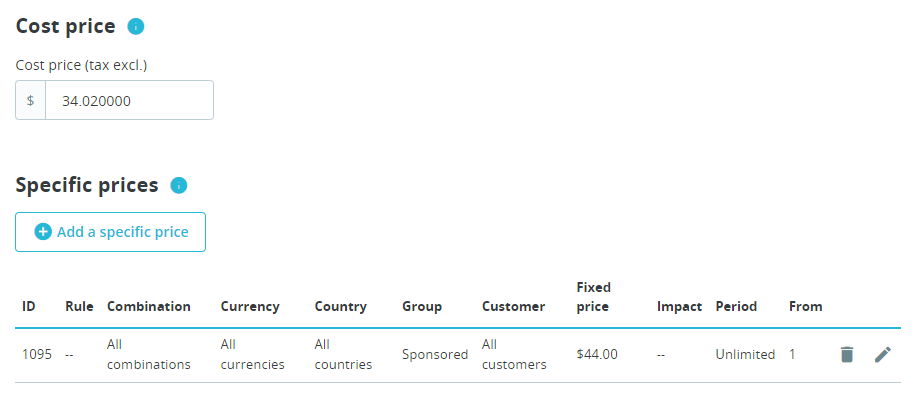
Task: Click the Group column header
Action: 423,306
